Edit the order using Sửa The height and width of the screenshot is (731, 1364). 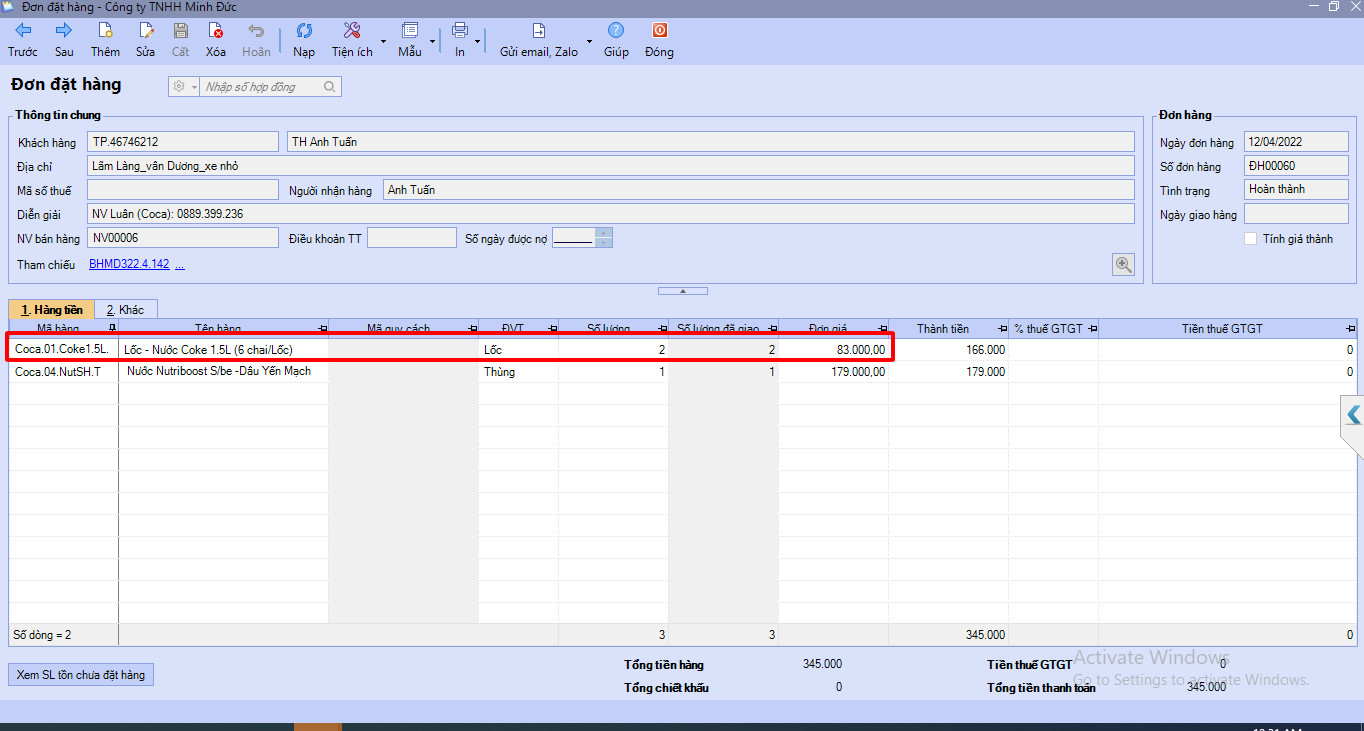click(x=146, y=40)
